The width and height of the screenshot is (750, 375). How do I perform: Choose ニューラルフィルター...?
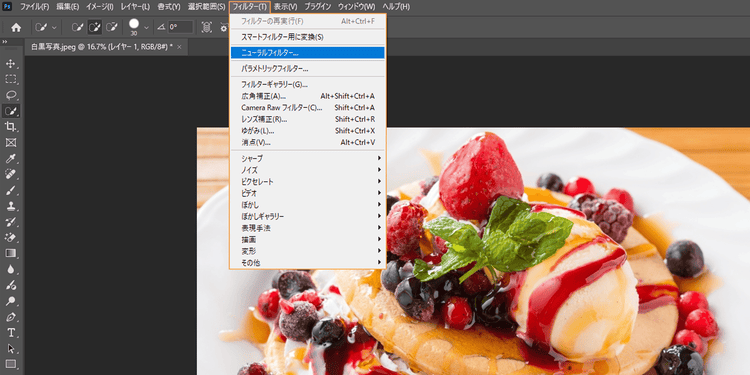point(307,53)
